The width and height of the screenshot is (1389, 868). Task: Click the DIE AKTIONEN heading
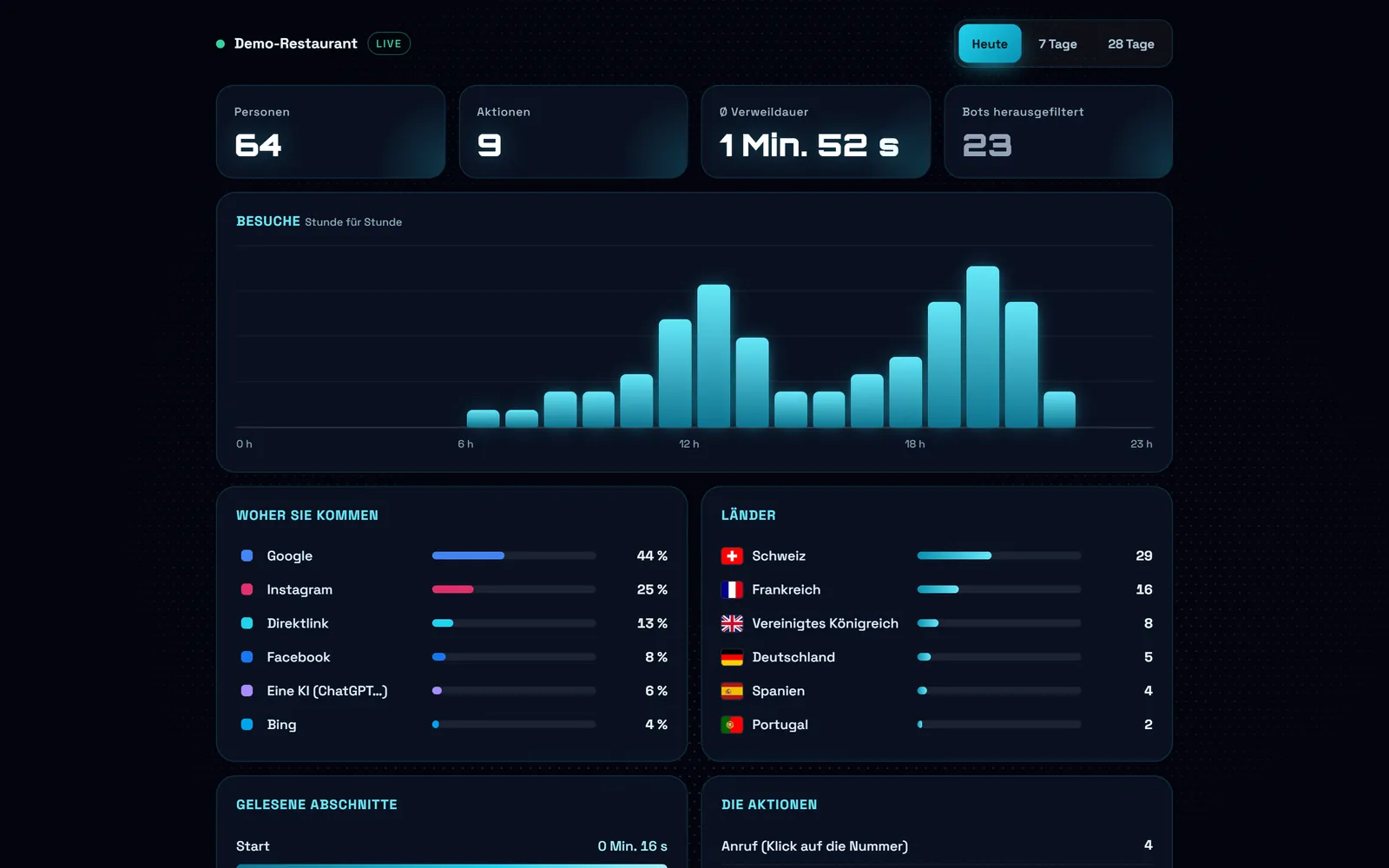click(x=769, y=805)
